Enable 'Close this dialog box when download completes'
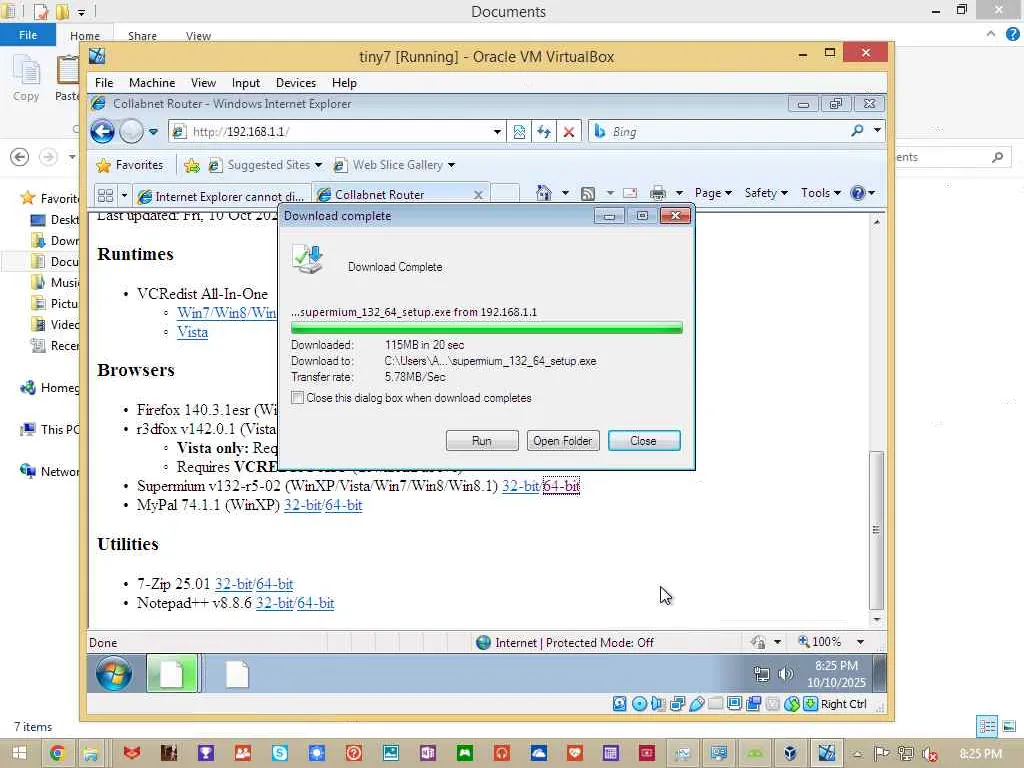The width and height of the screenshot is (1024, 768). (298, 398)
